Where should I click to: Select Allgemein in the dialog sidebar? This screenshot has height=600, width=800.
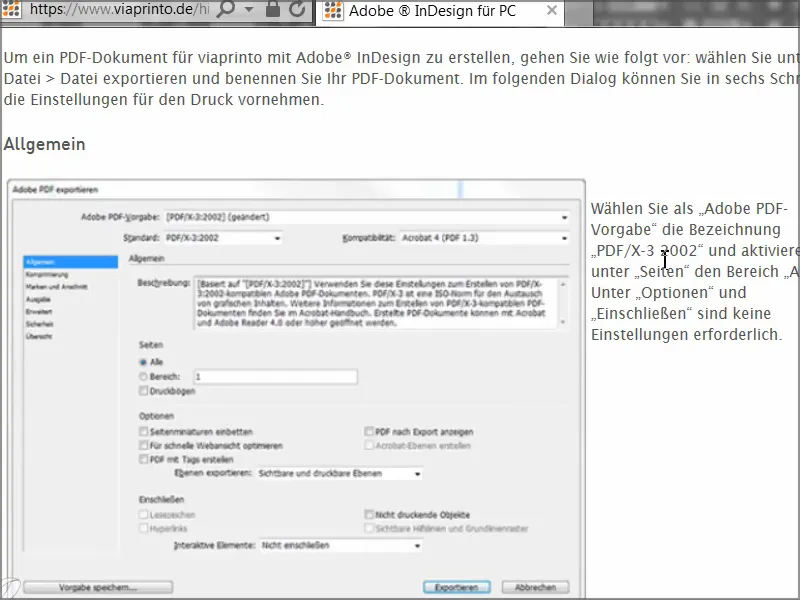[70, 262]
